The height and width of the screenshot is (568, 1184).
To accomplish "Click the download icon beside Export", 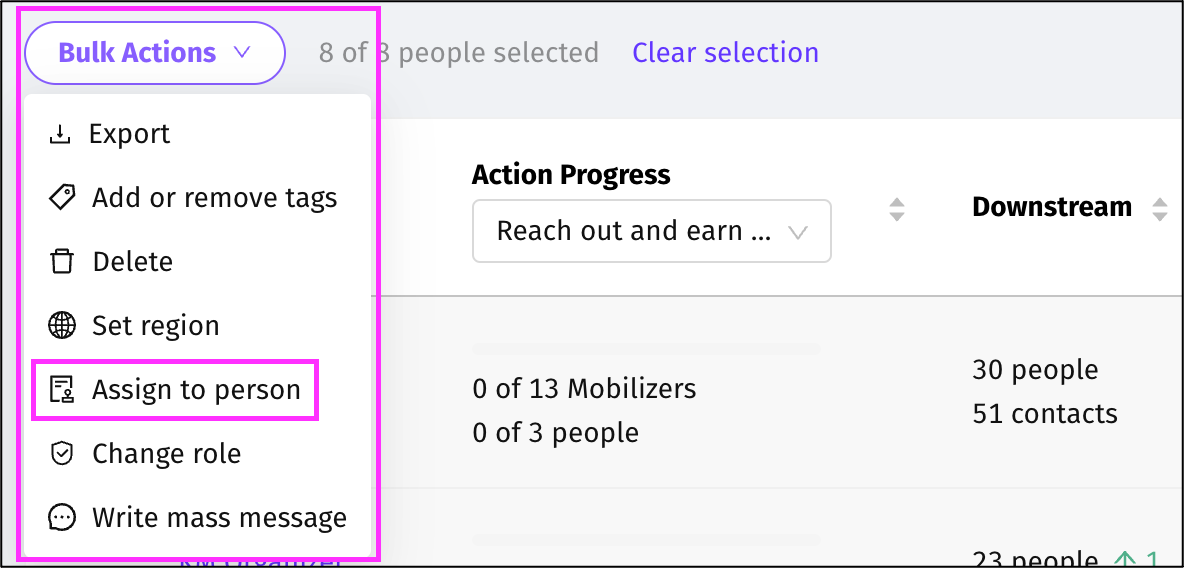I will [61, 134].
